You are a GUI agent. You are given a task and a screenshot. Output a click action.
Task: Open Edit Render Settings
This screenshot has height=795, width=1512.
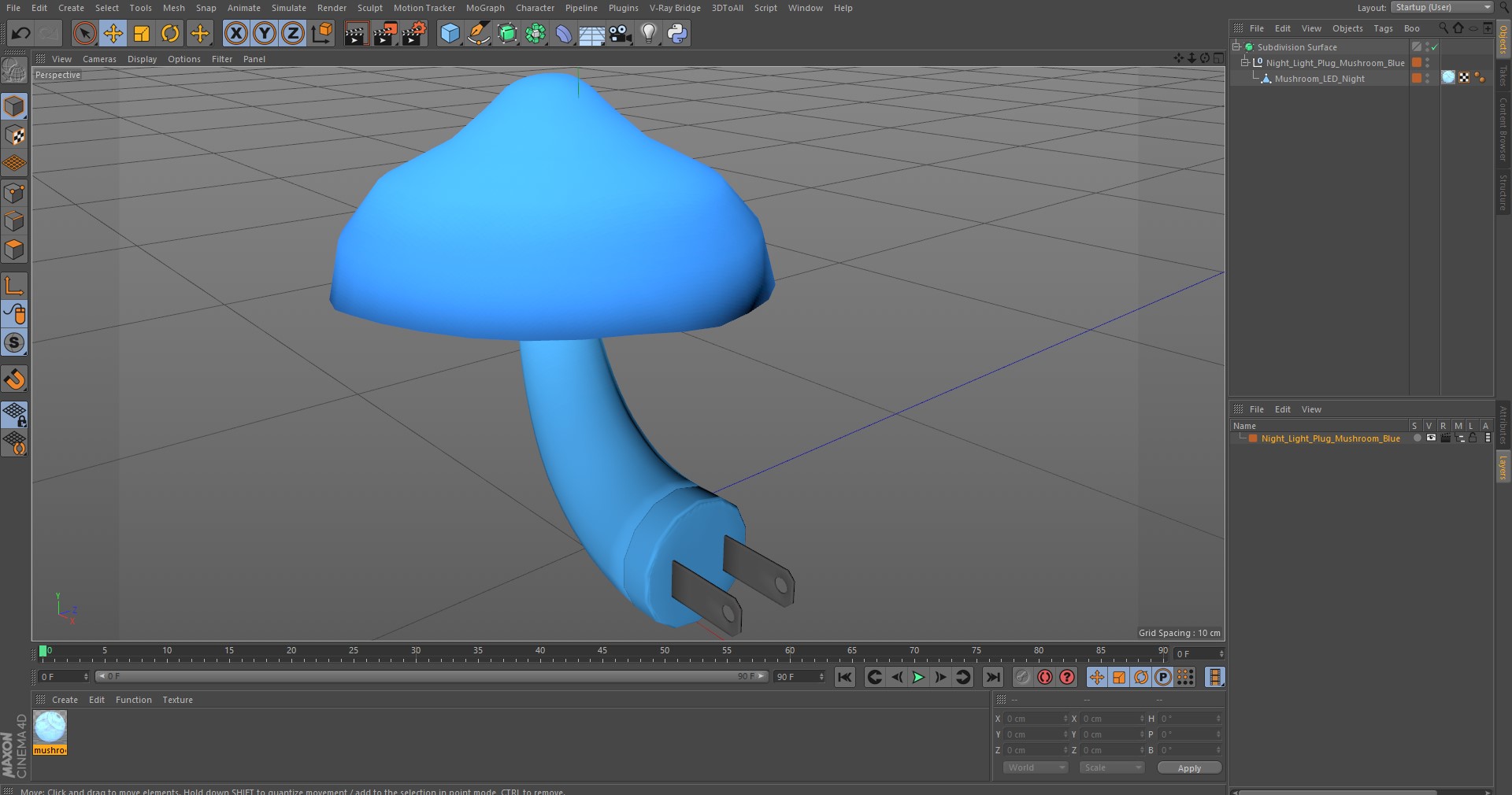[414, 33]
